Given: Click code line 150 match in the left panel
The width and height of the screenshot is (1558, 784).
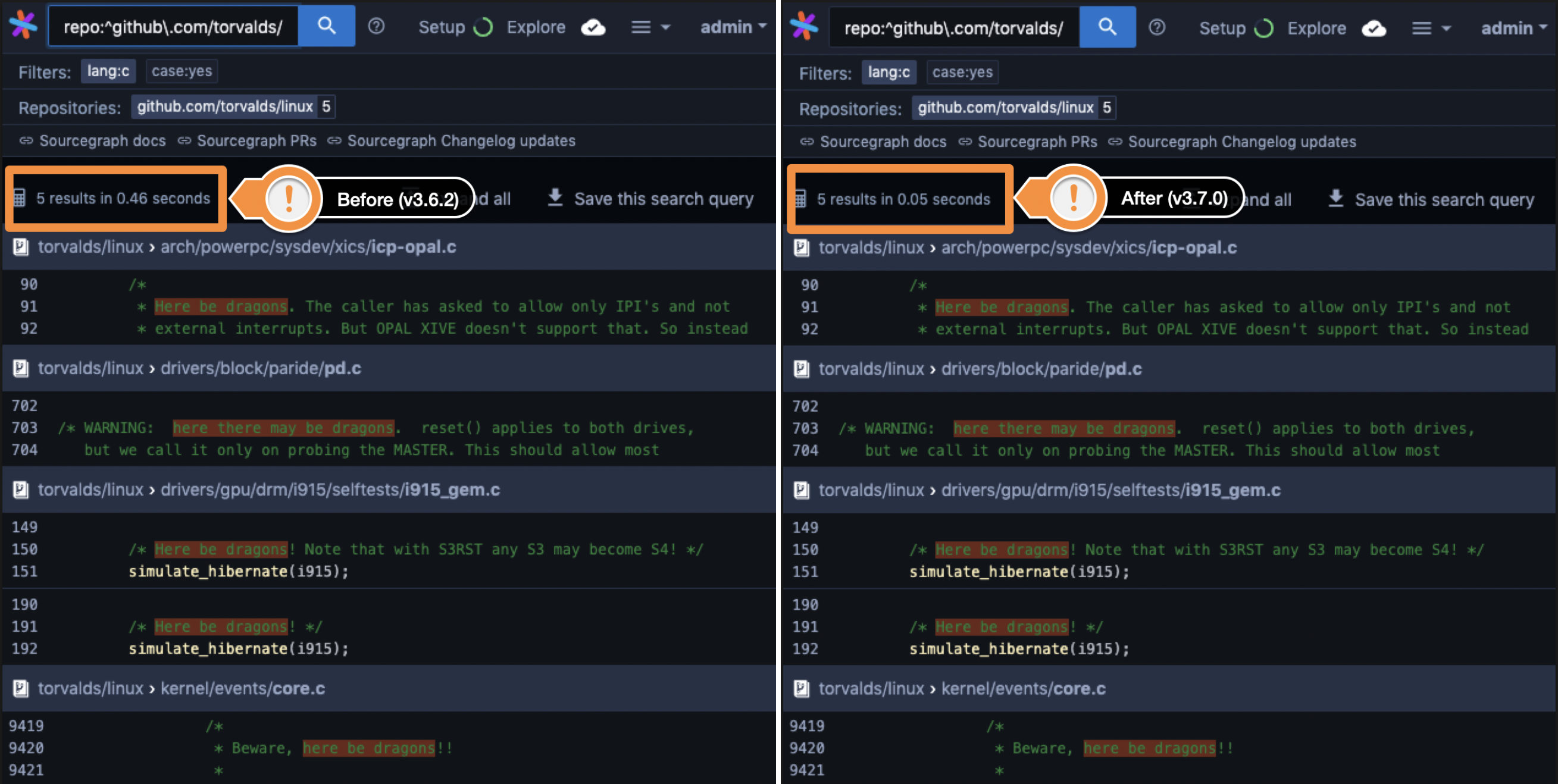Looking at the screenshot, I should [221, 550].
